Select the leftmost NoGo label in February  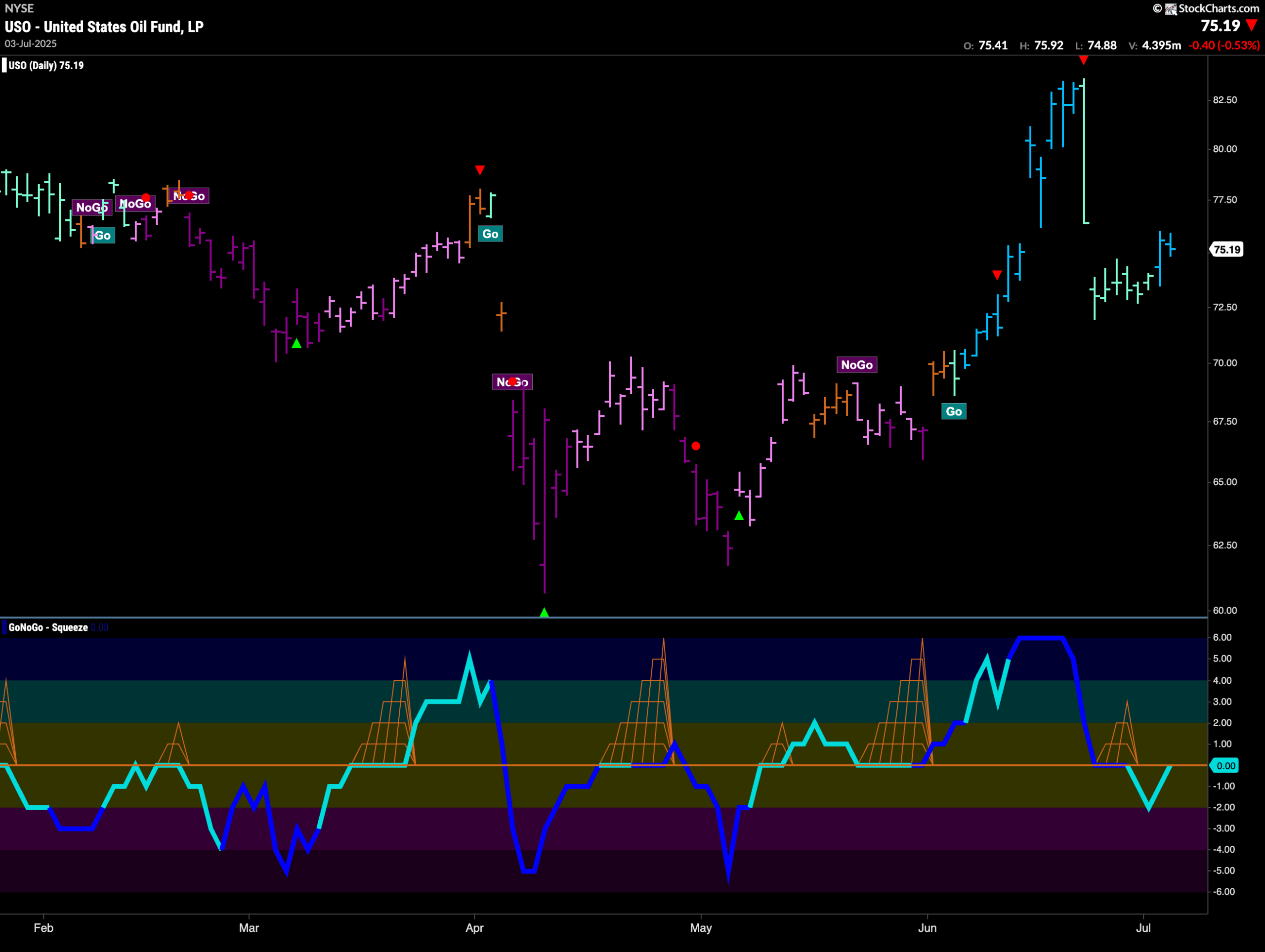tap(92, 207)
